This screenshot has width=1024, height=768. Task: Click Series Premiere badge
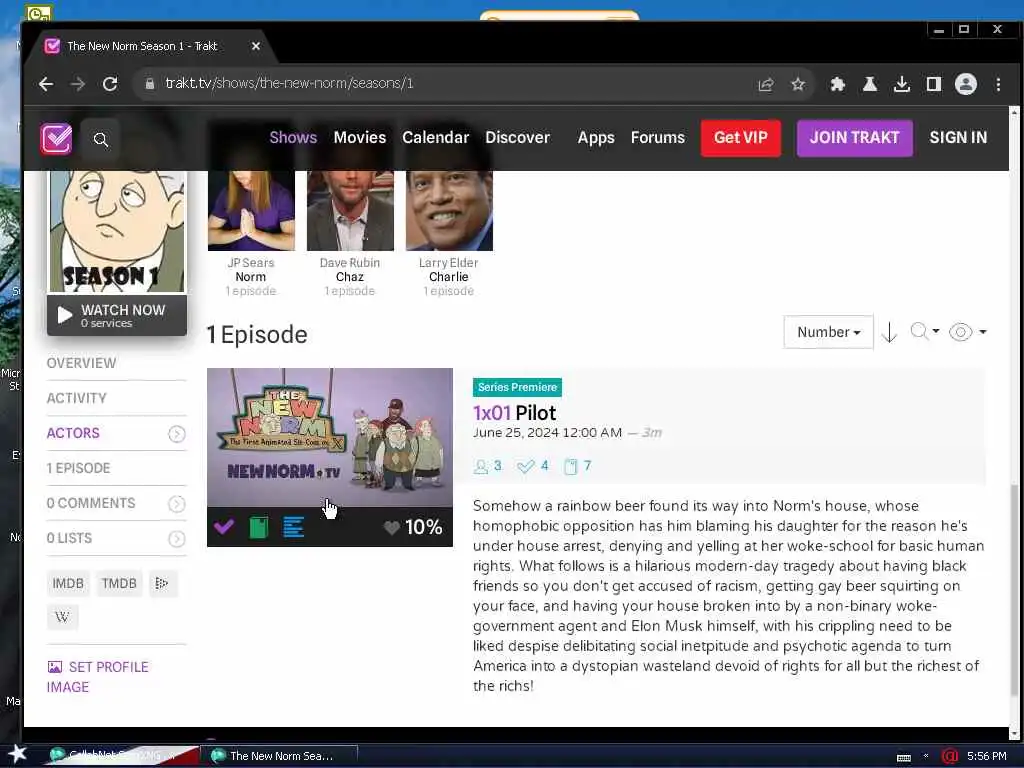point(517,387)
